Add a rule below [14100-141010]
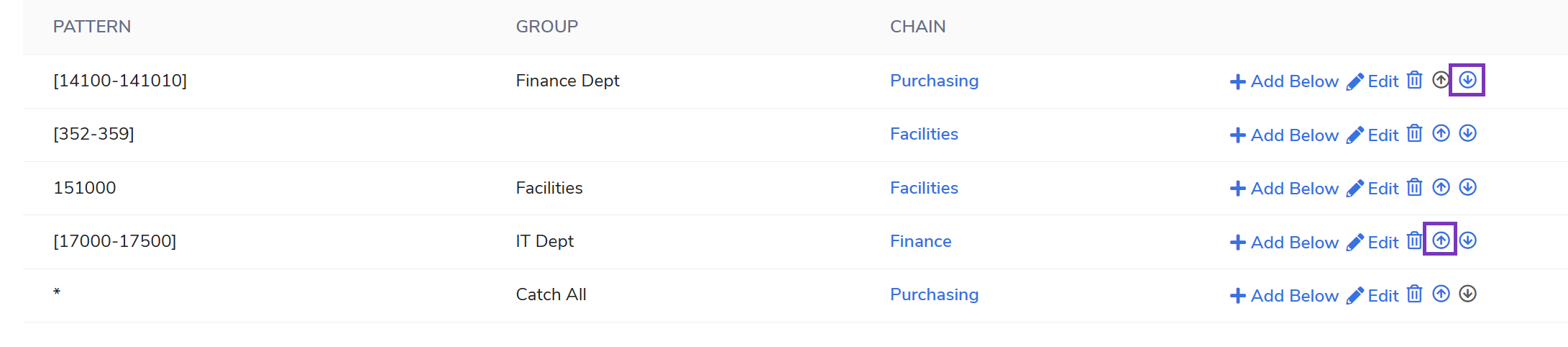 click(x=1284, y=81)
